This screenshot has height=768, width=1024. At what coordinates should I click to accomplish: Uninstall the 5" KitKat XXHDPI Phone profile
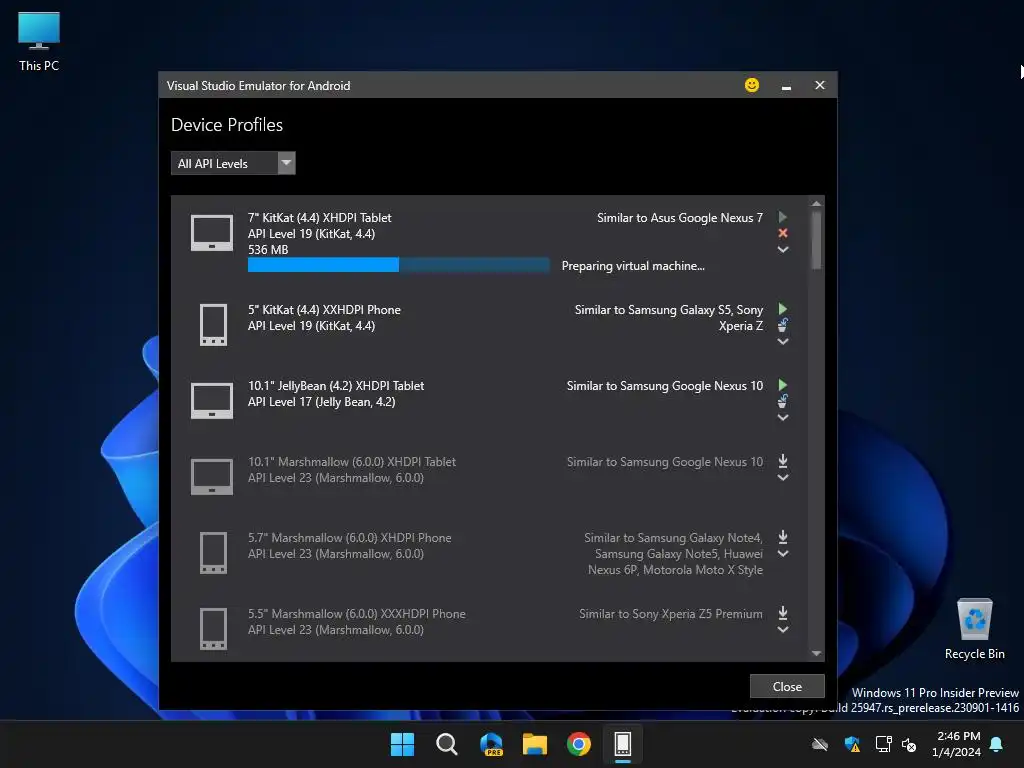[783, 325]
